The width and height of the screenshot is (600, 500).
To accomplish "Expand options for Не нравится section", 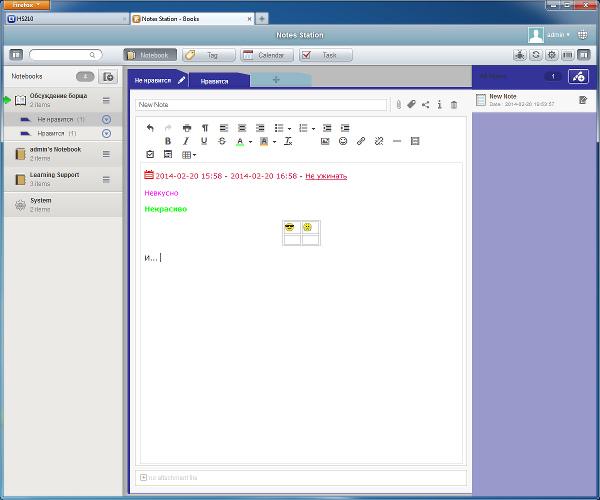I will point(107,119).
